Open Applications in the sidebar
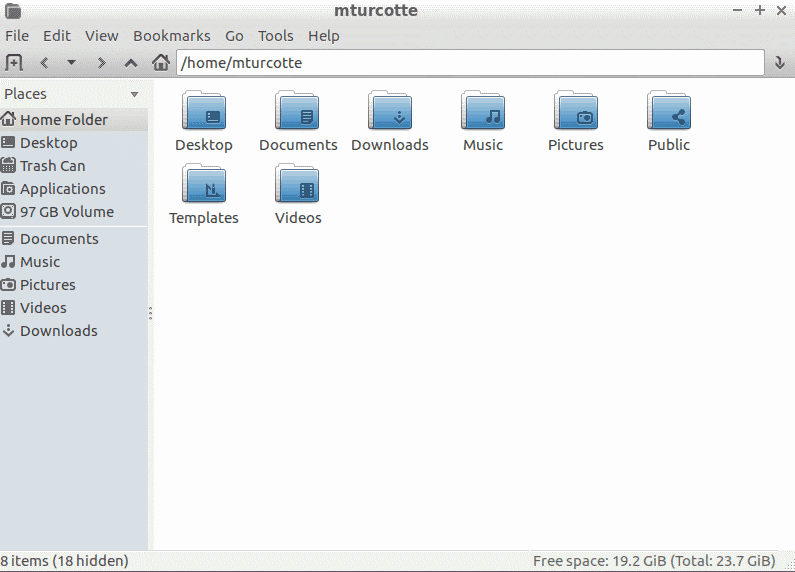Viewport: 795px width, 572px height. tap(74, 189)
